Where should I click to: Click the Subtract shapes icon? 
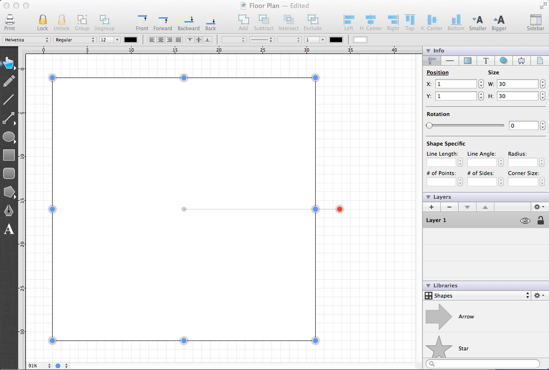(x=264, y=22)
